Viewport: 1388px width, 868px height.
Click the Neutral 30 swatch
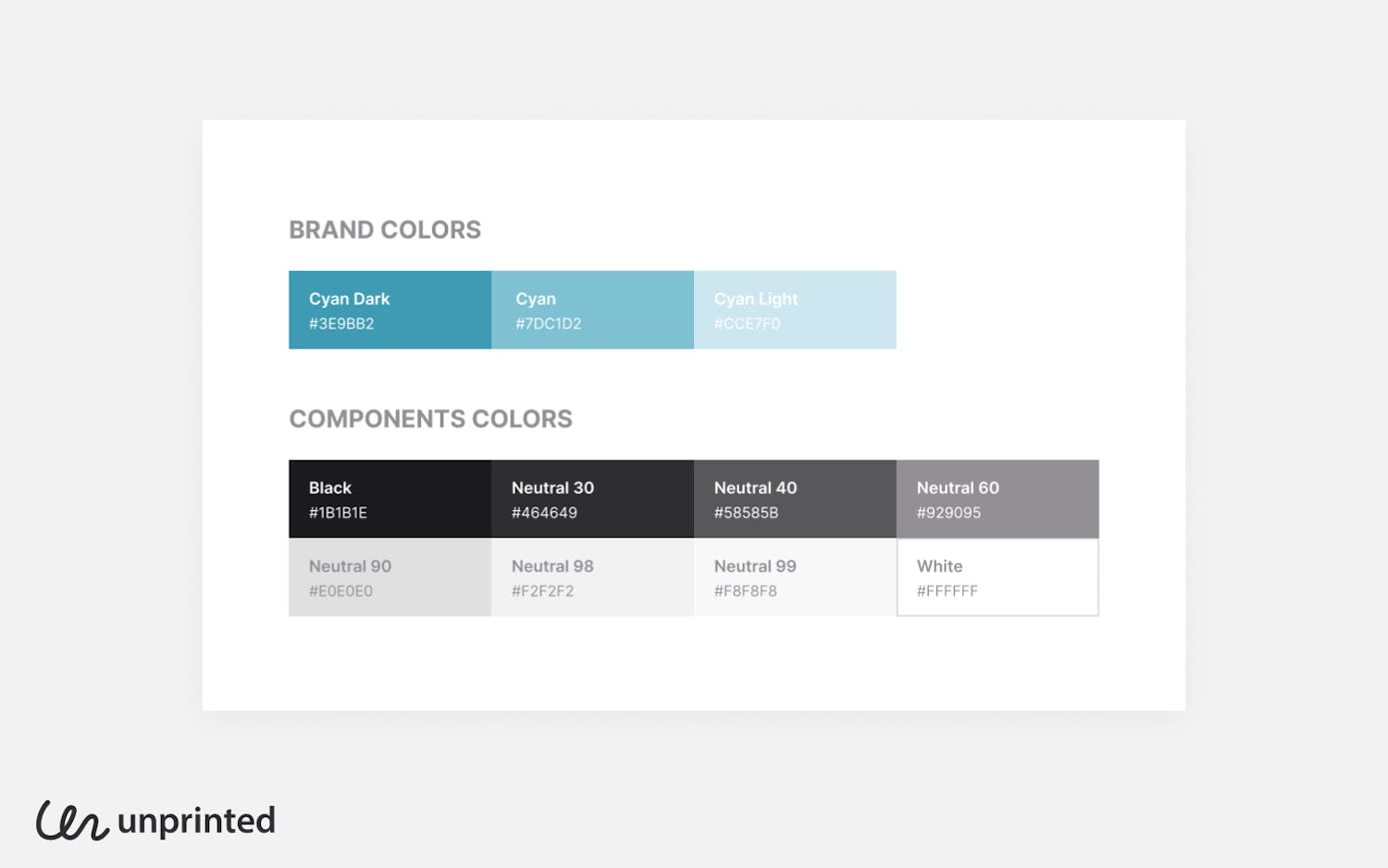pyautogui.click(x=592, y=499)
